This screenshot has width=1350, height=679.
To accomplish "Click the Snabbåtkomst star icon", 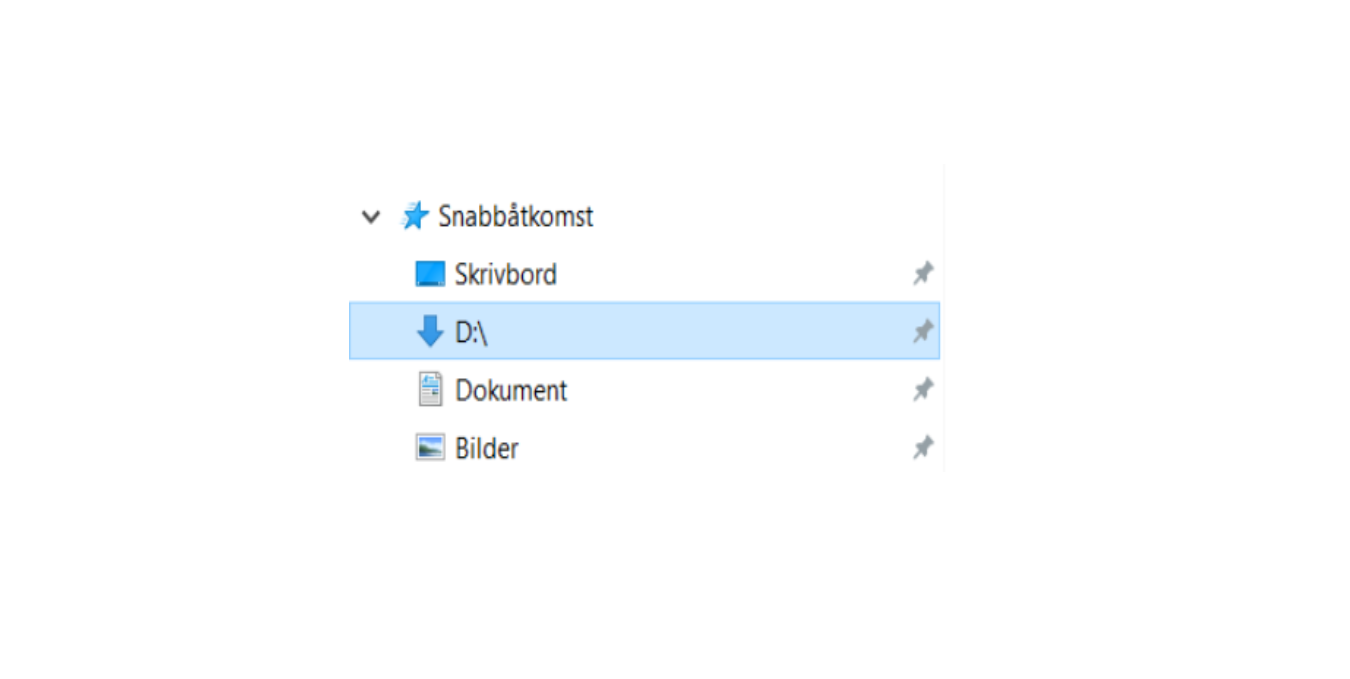I will coord(414,216).
